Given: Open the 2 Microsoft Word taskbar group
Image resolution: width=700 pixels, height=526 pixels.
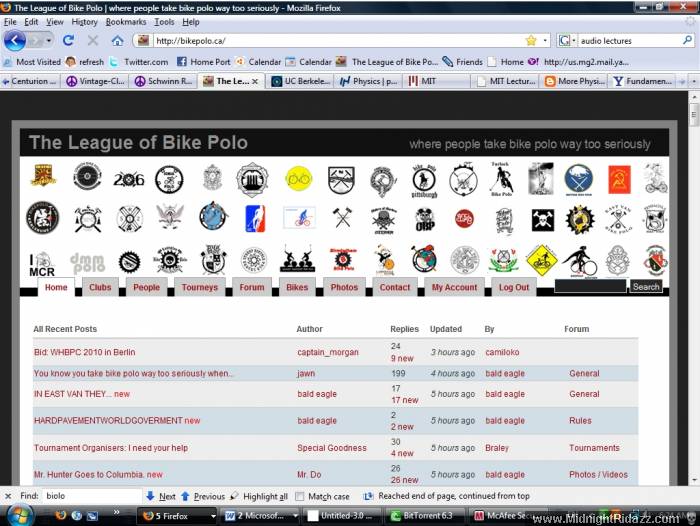Looking at the screenshot, I should [x=261, y=516].
